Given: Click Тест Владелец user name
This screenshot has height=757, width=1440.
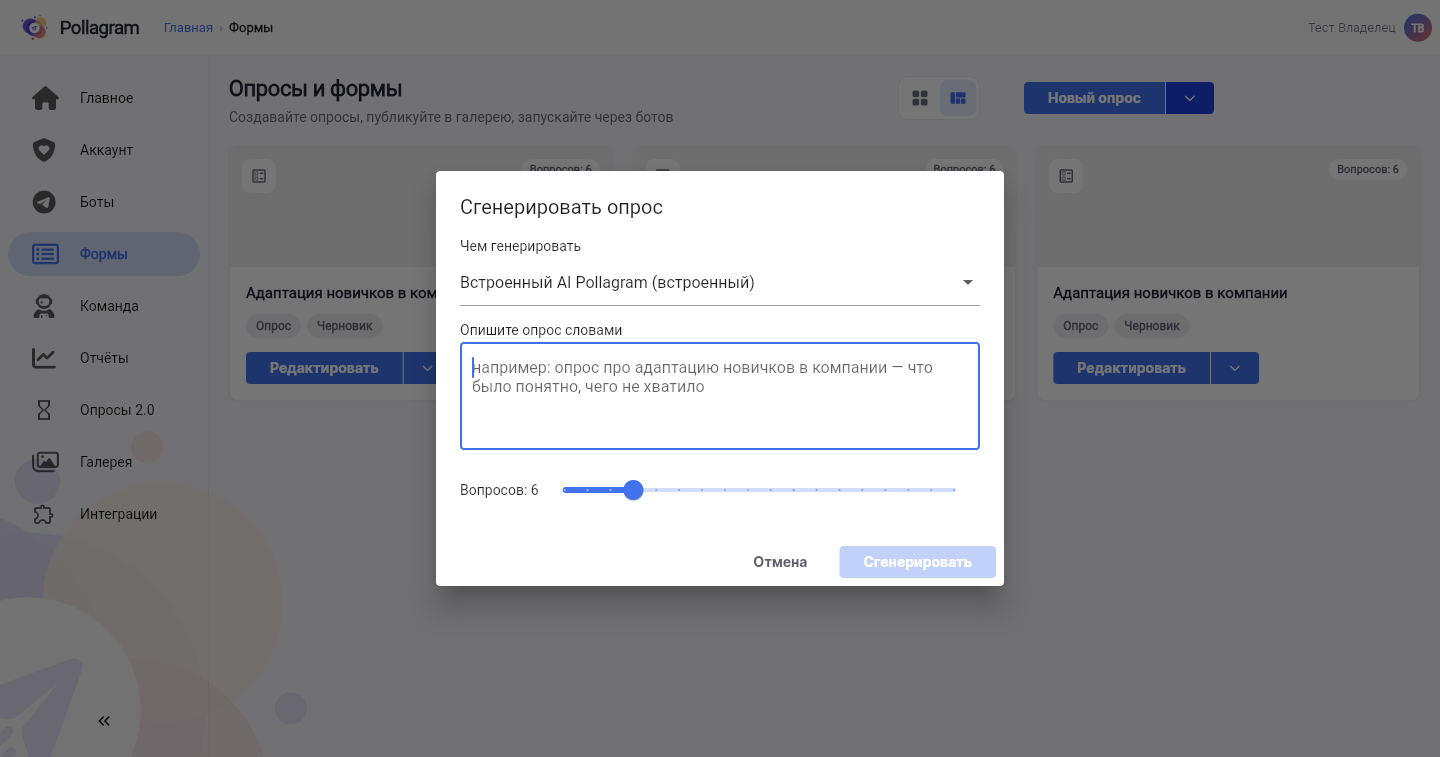Looking at the screenshot, I should [1351, 28].
